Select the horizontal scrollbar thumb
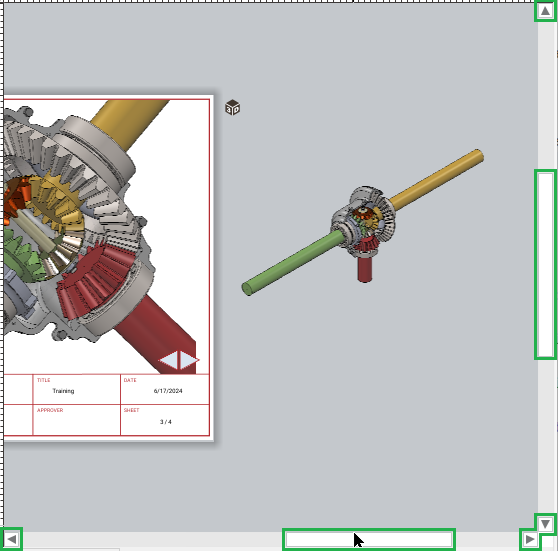The height and width of the screenshot is (551, 558). coord(369,540)
